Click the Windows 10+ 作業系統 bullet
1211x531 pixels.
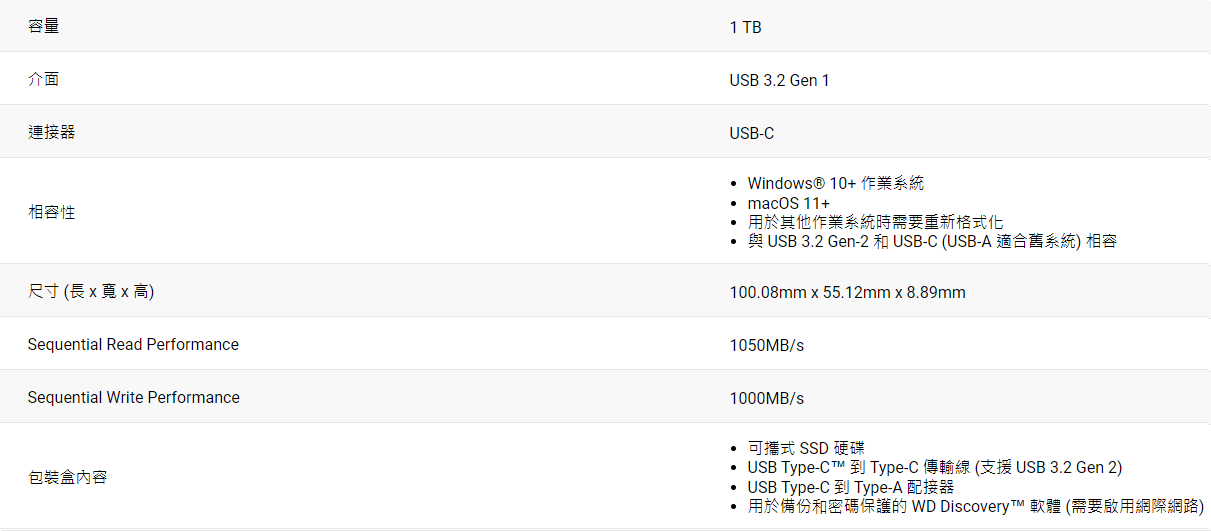835,183
